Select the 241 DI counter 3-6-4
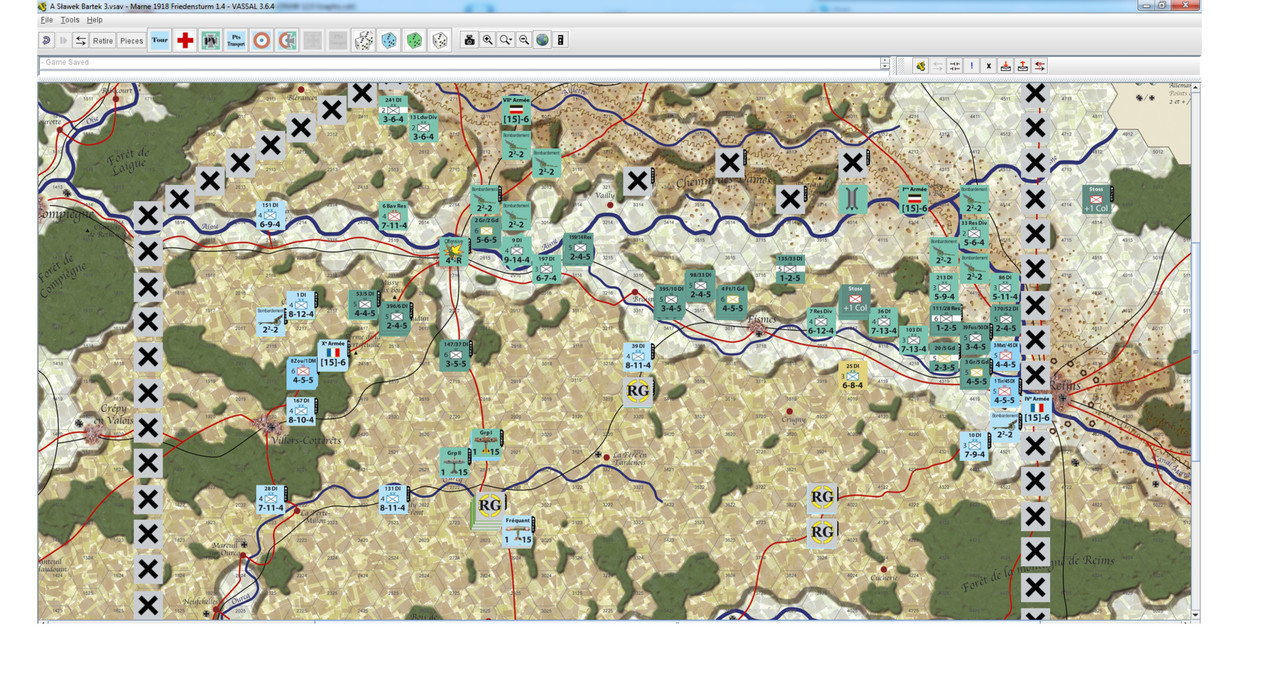 393,111
